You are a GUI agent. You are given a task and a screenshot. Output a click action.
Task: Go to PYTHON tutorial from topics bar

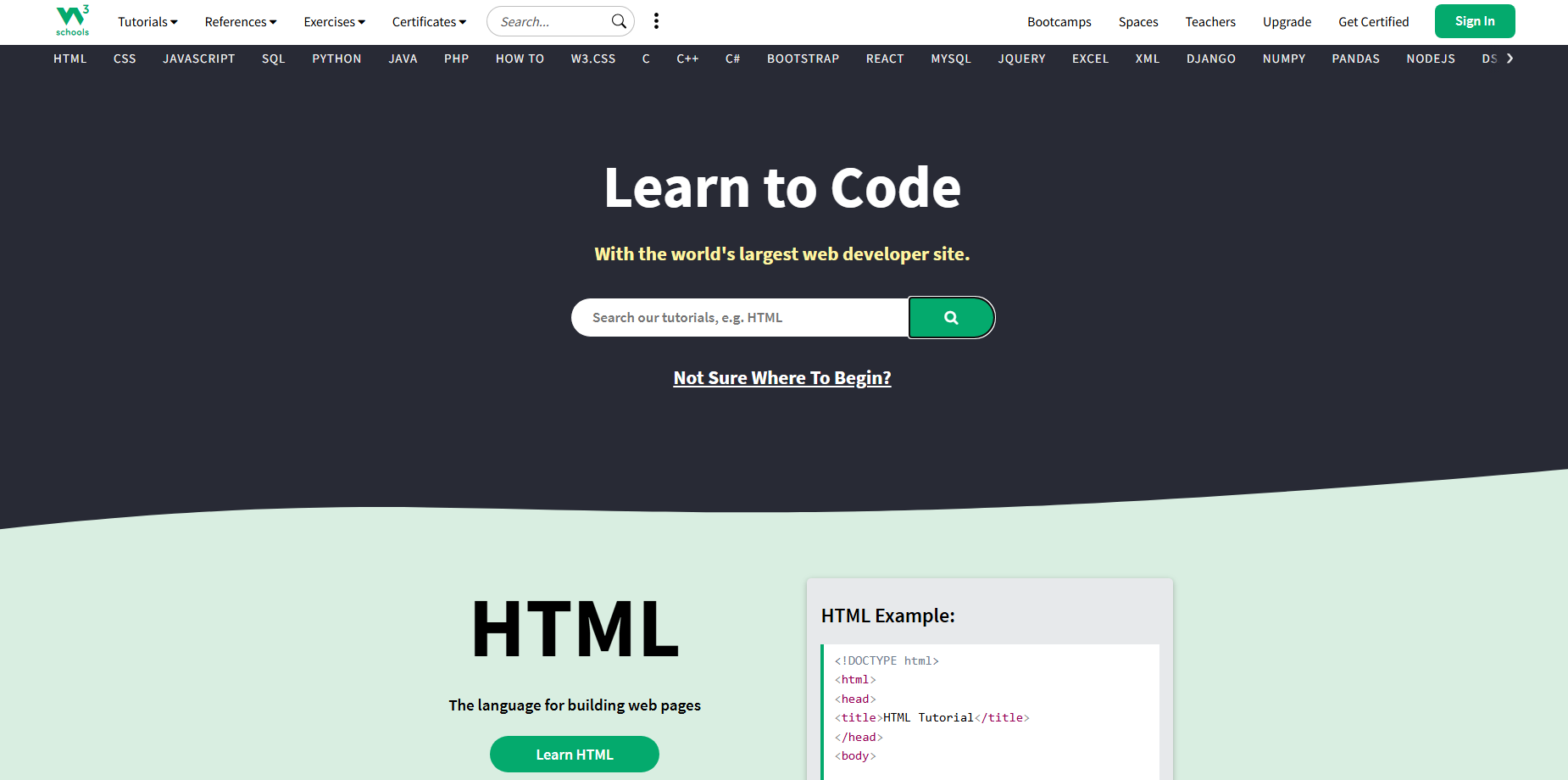(x=336, y=58)
